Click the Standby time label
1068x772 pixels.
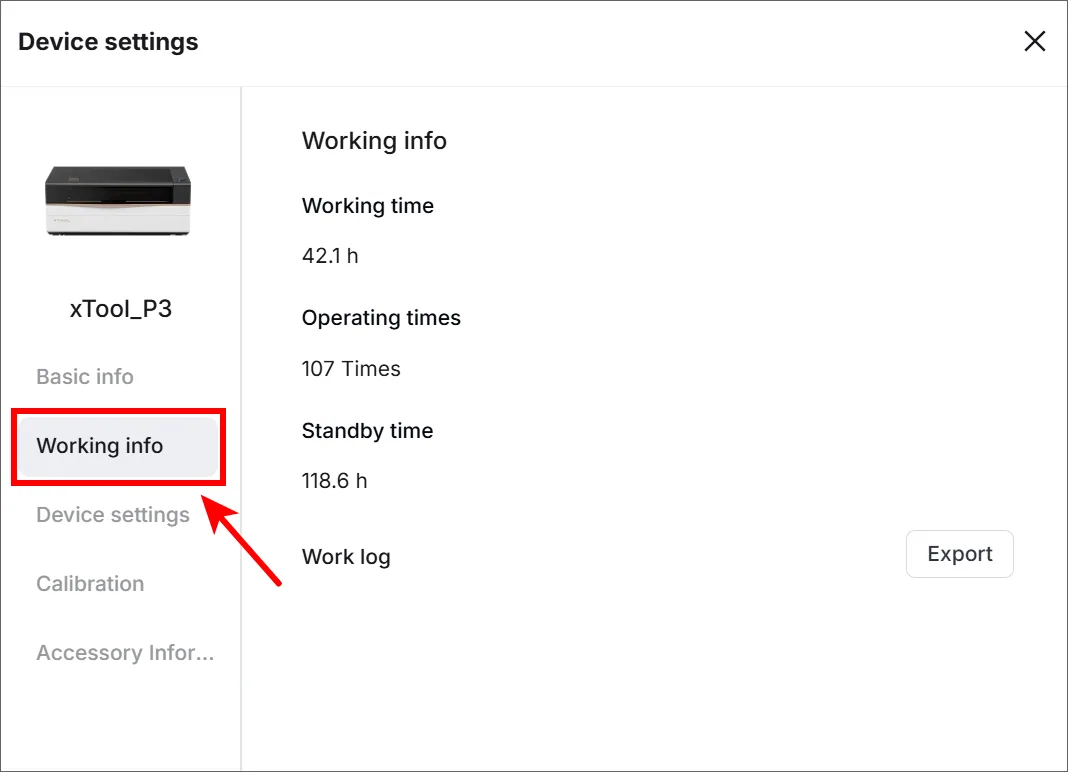coord(367,431)
